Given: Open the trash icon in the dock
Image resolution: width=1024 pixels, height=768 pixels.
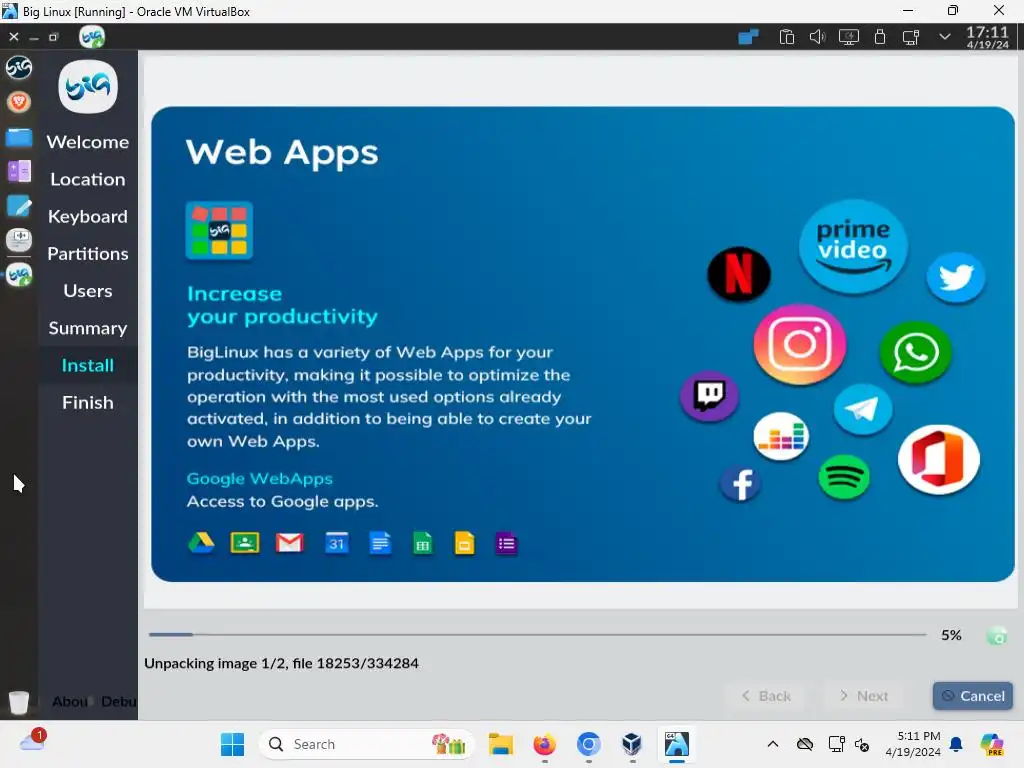Looking at the screenshot, I should point(19,701).
